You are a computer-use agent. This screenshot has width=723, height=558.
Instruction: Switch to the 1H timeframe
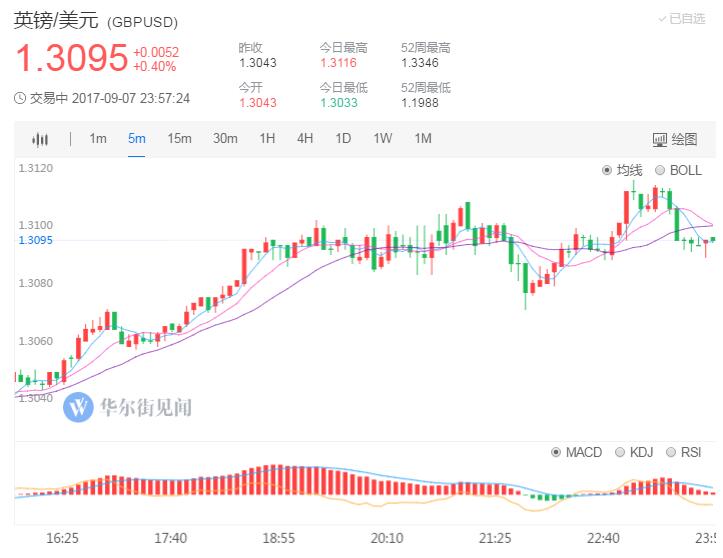point(267,138)
